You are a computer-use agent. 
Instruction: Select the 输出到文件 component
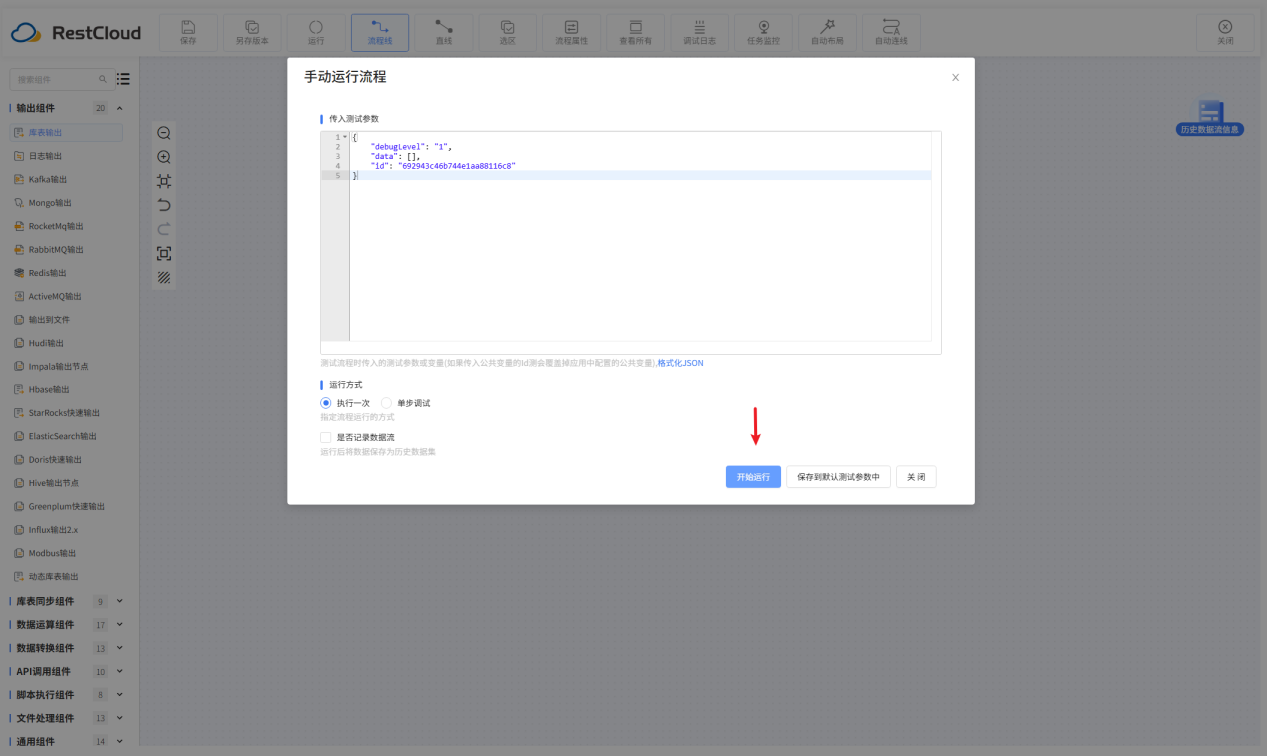coord(66,319)
